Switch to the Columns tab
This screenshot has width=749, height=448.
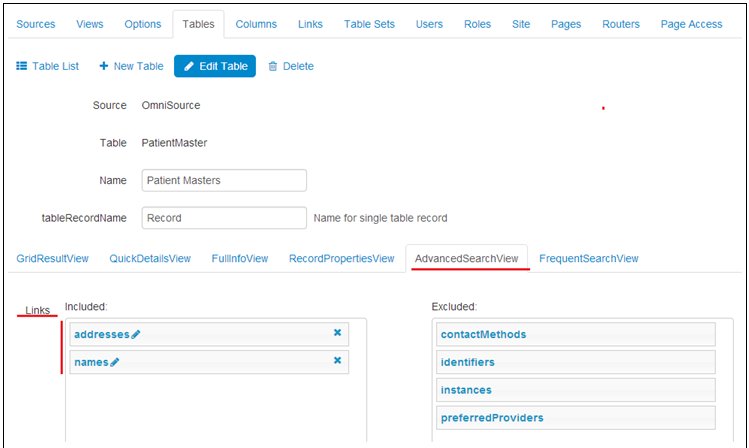pos(256,24)
